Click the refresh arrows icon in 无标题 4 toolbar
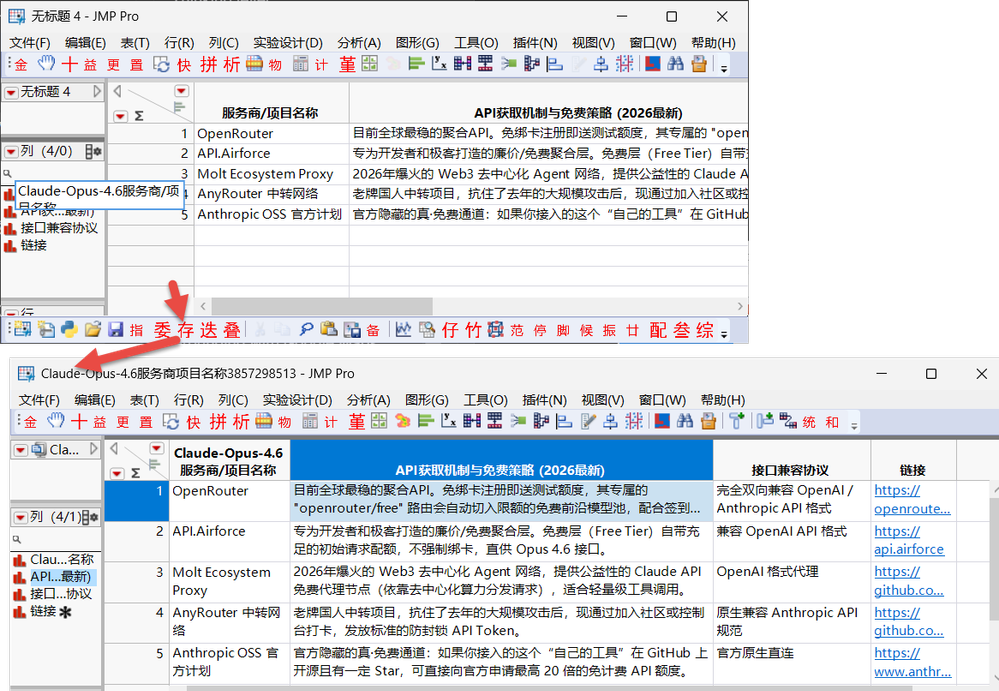The width and height of the screenshot is (999, 691). pyautogui.click(x=162, y=64)
